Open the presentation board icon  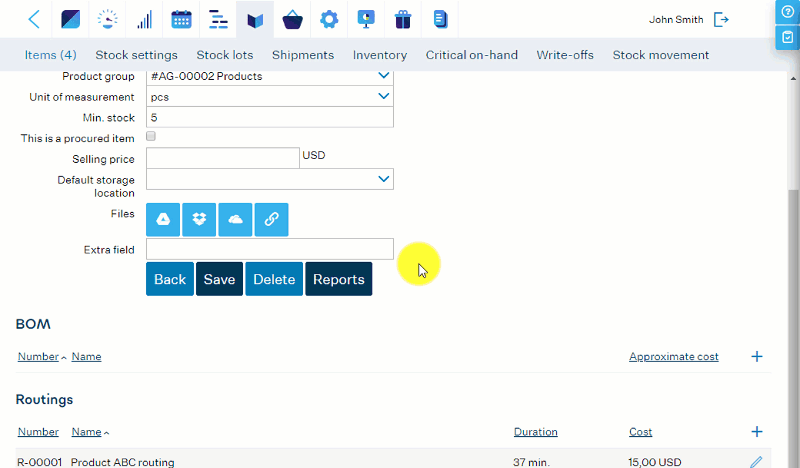pos(366,19)
